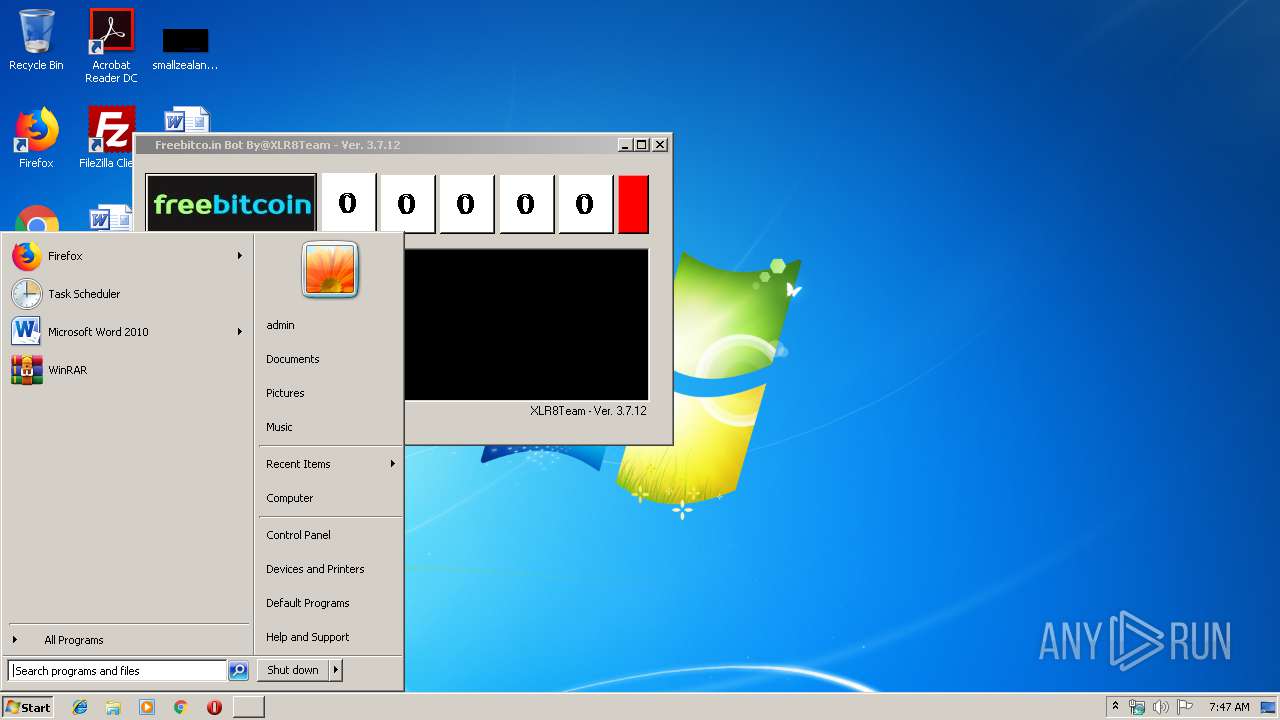This screenshot has width=1280, height=720.
Task: Minimize the Freebitco.in Bot window
Action: tap(625, 145)
